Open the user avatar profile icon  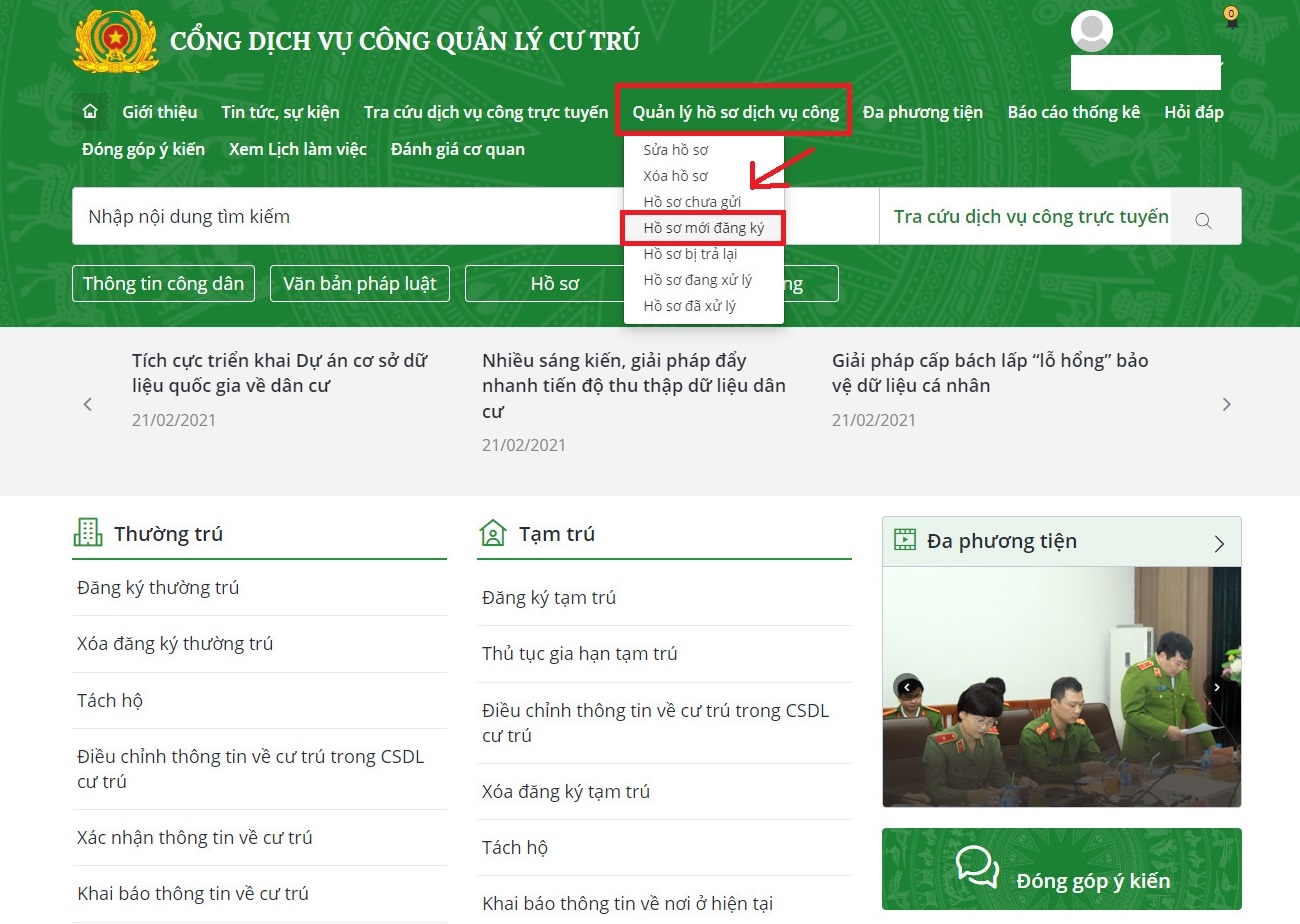click(x=1091, y=30)
